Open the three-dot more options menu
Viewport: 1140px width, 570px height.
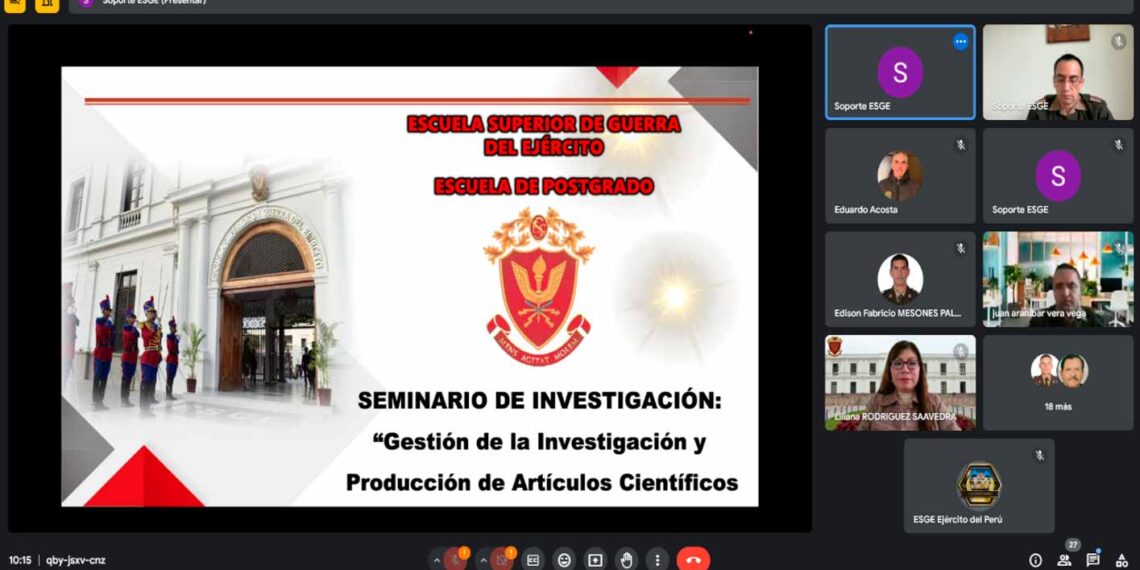click(658, 560)
